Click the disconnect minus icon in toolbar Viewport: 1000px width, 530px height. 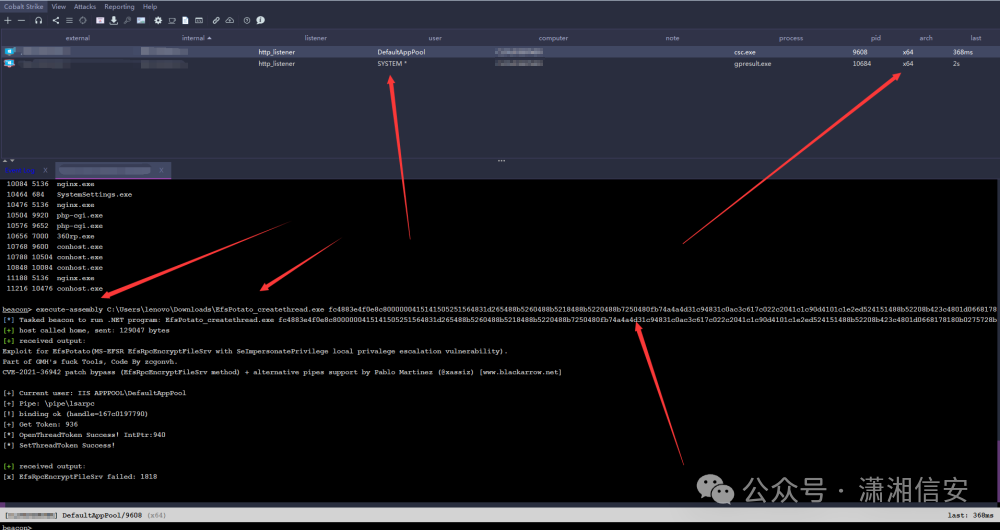click(x=21, y=20)
